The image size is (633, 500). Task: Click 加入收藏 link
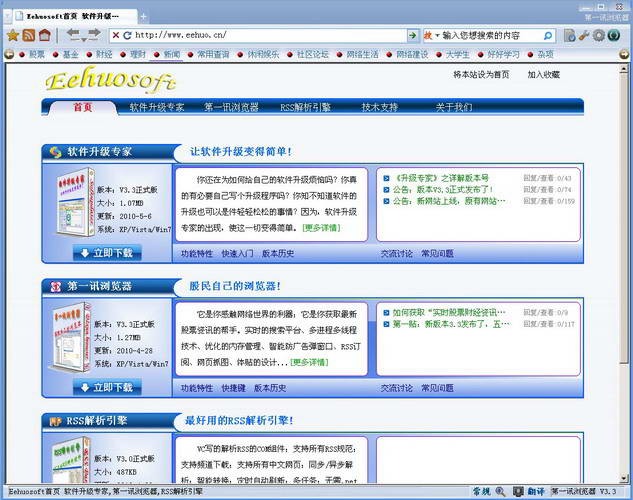coord(543,75)
